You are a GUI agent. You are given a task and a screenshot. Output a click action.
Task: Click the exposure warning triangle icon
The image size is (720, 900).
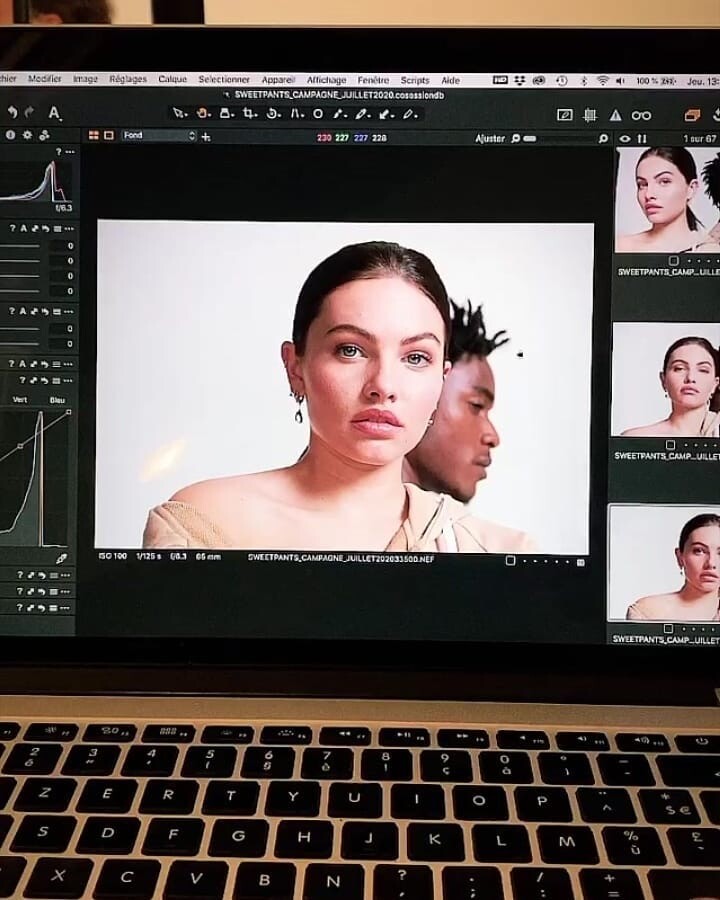click(x=615, y=116)
